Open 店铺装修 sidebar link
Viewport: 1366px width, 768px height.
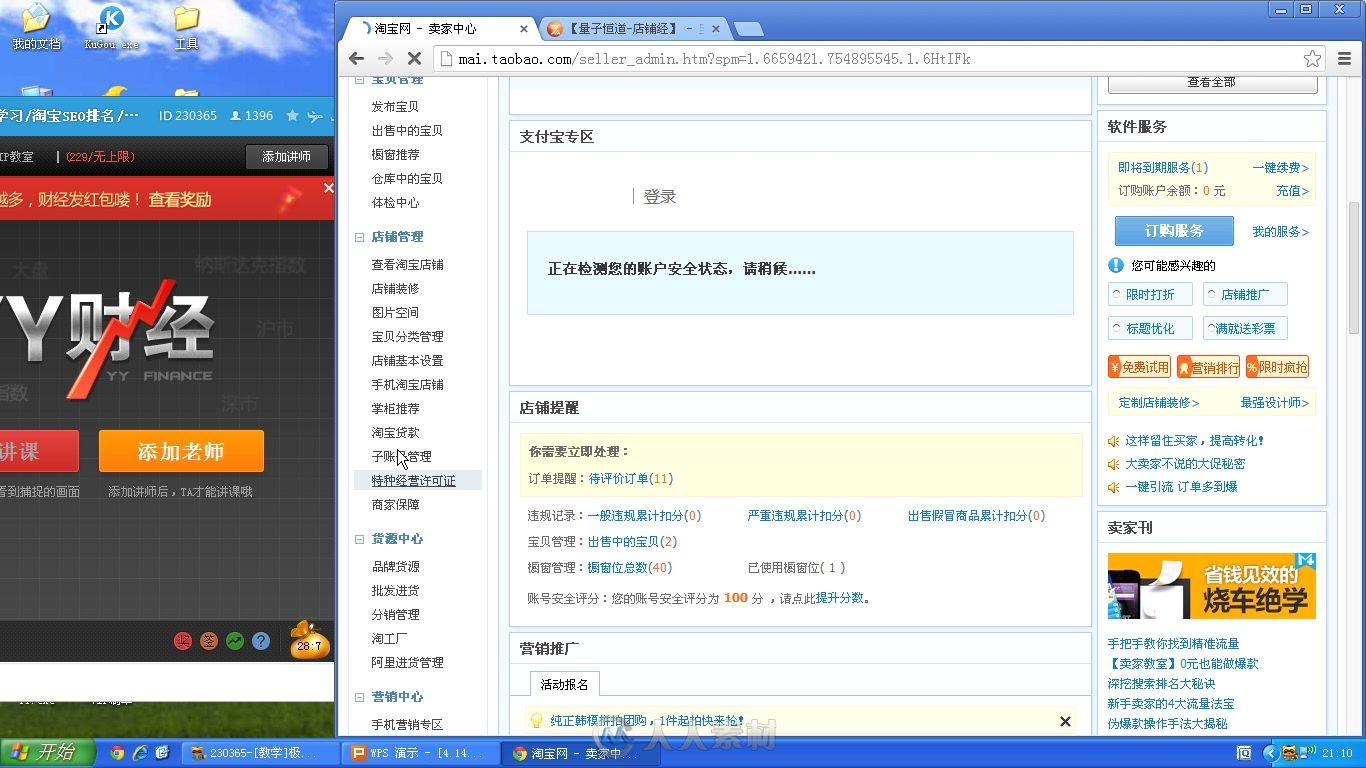point(395,289)
